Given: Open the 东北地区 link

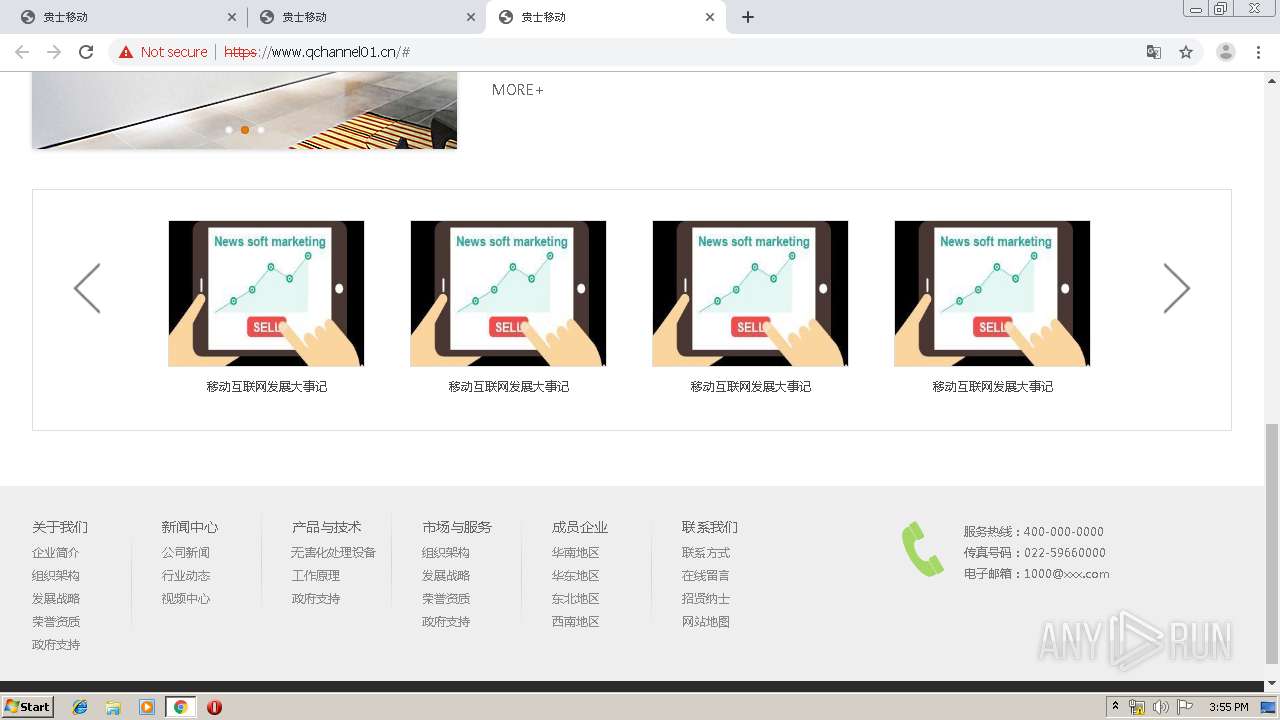Looking at the screenshot, I should [x=576, y=599].
